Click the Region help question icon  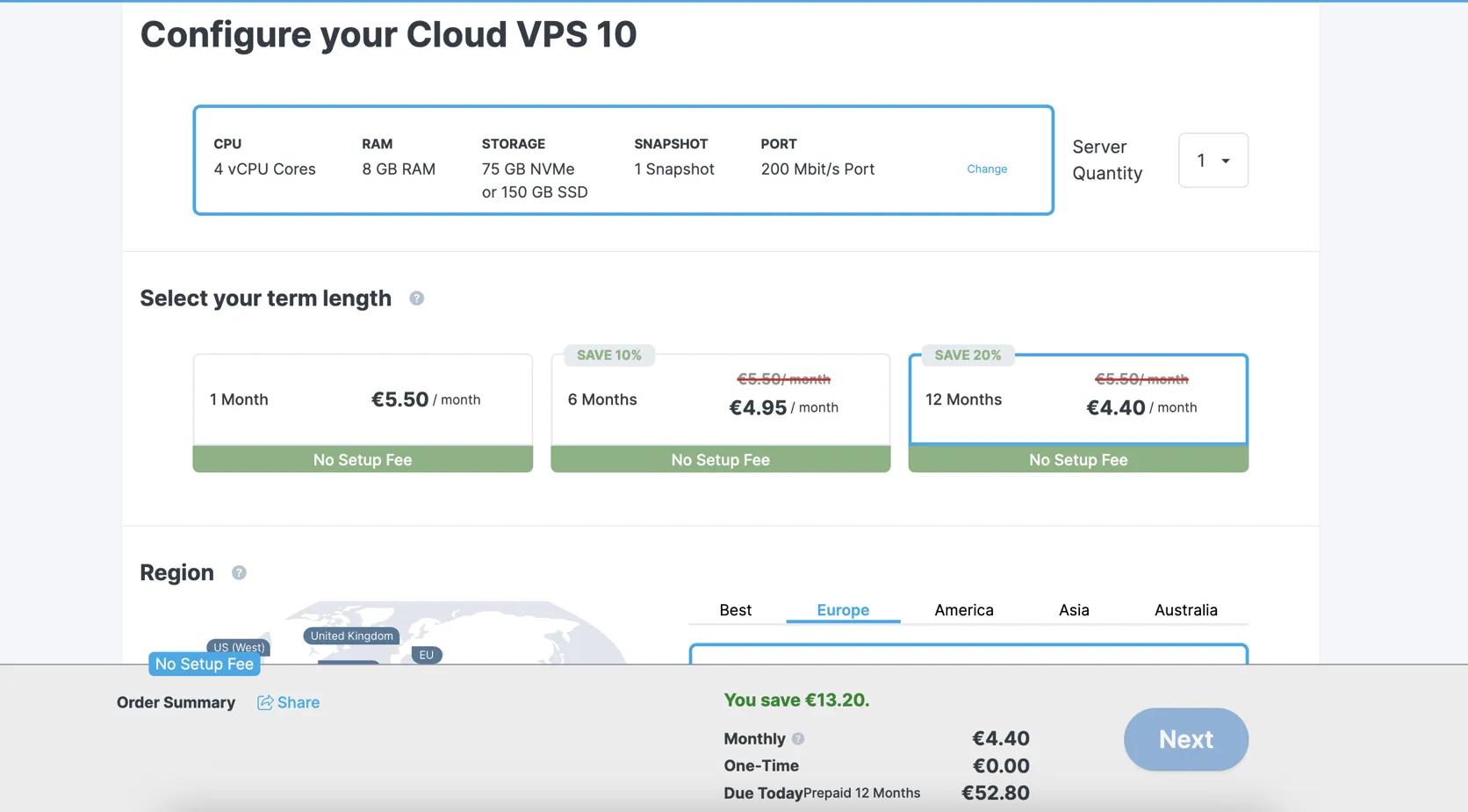(x=239, y=572)
